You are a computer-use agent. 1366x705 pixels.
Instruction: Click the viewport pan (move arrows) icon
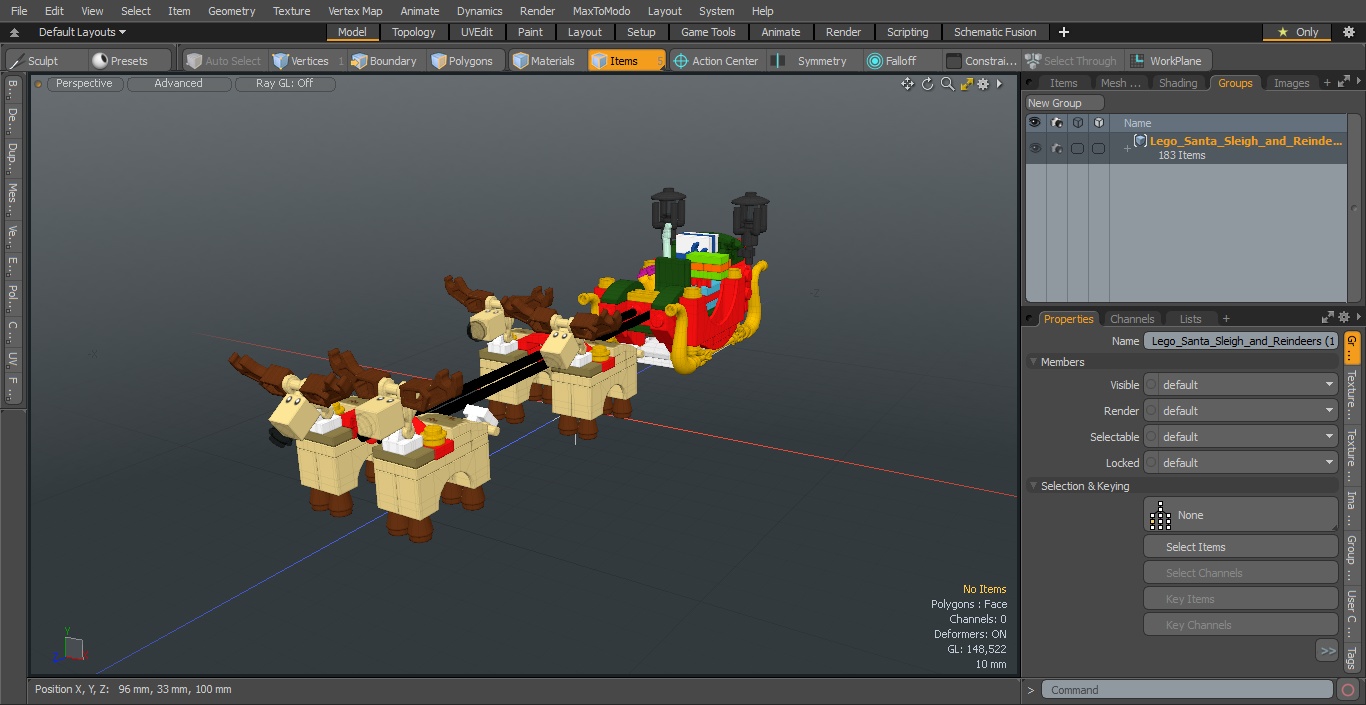click(907, 84)
